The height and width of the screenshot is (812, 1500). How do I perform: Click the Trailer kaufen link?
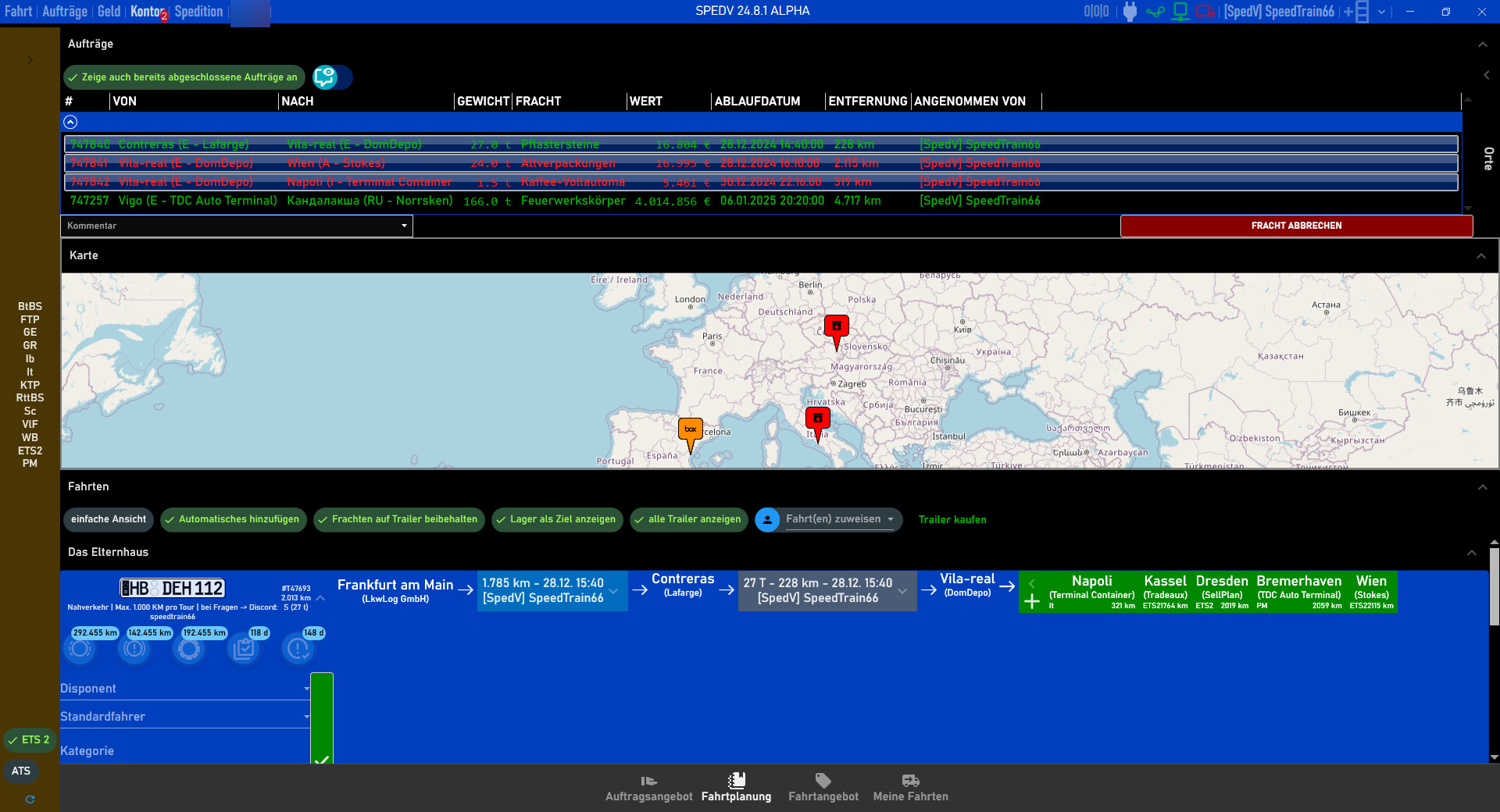click(952, 519)
